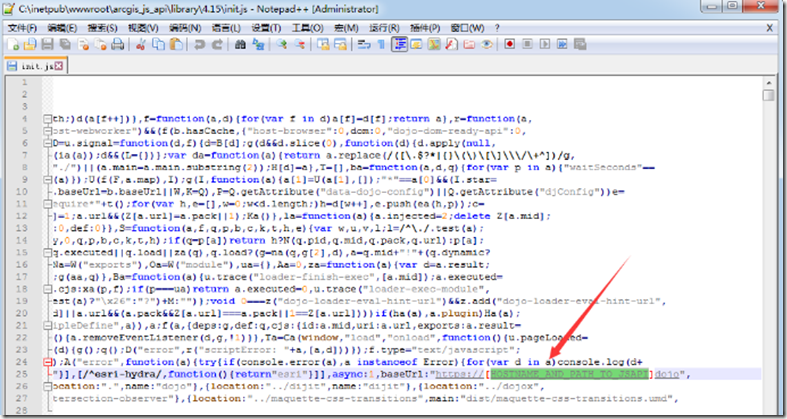The height and width of the screenshot is (419, 787).
Task: Zoom in with the magnifier plus icon
Action: pos(281,44)
